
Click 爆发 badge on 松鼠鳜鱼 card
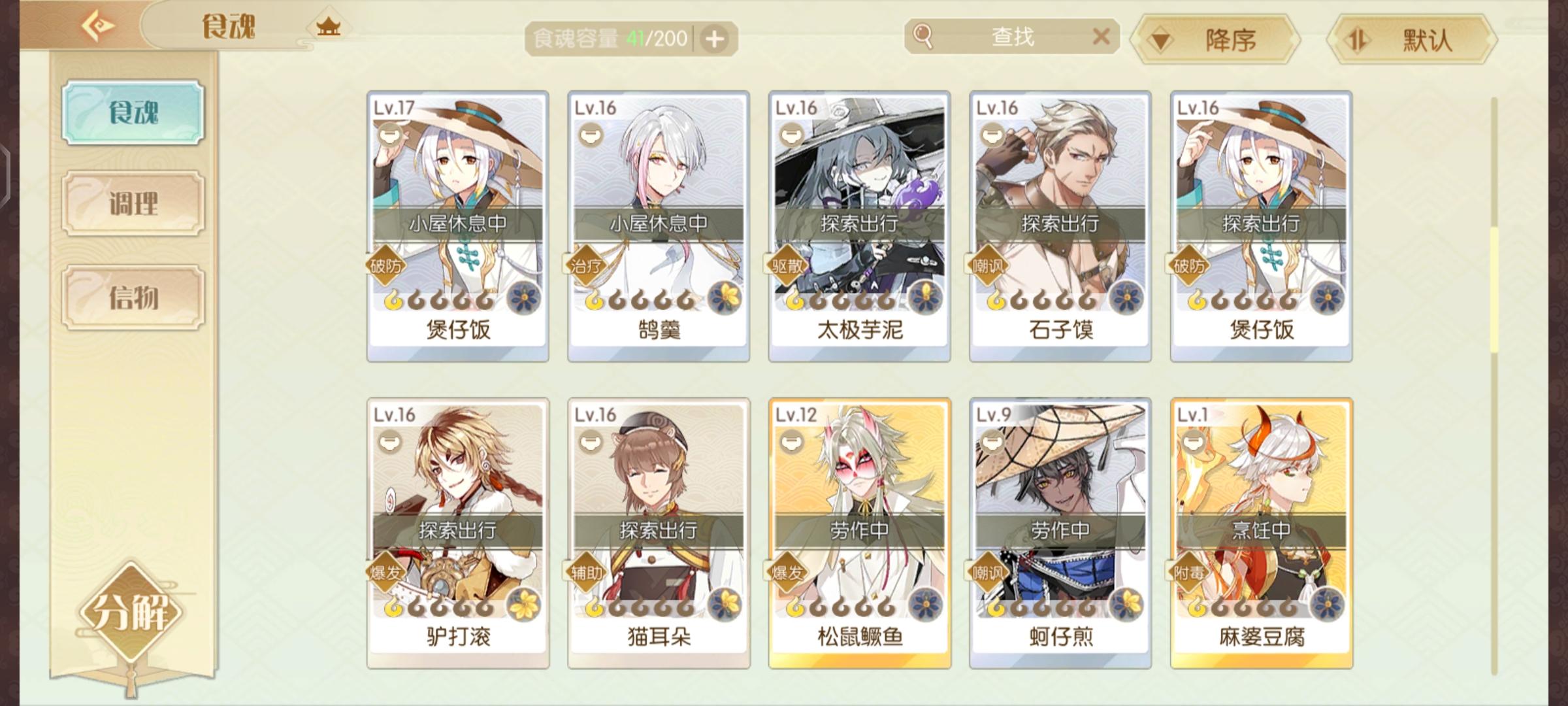(788, 573)
